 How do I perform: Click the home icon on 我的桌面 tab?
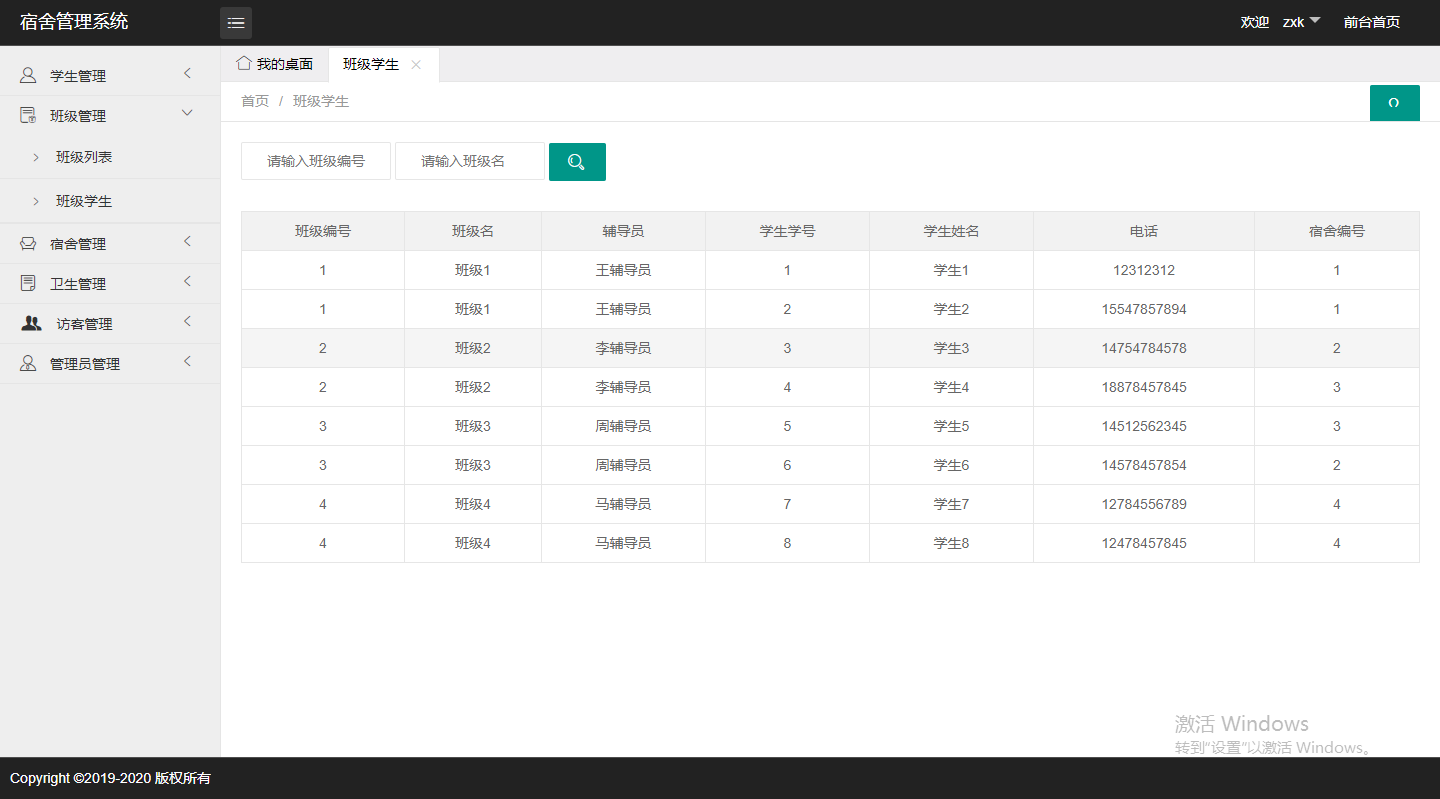point(243,63)
